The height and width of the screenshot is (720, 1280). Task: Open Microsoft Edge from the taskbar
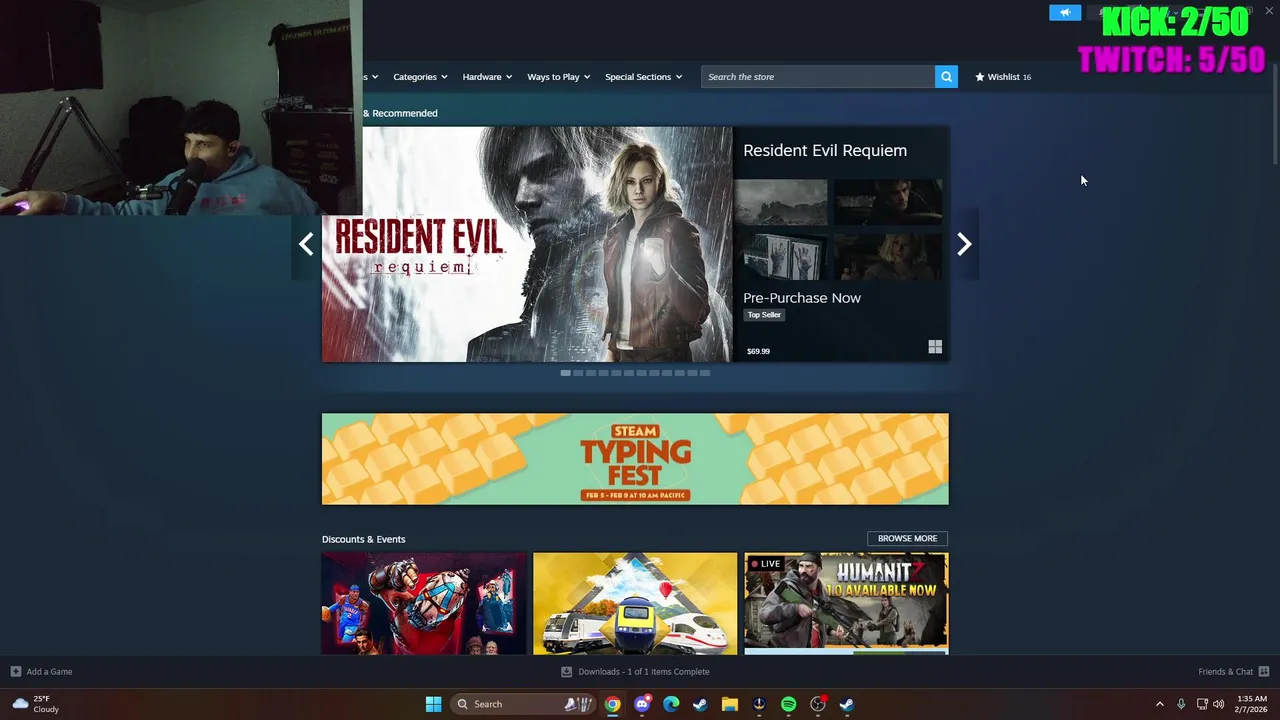coord(671,704)
